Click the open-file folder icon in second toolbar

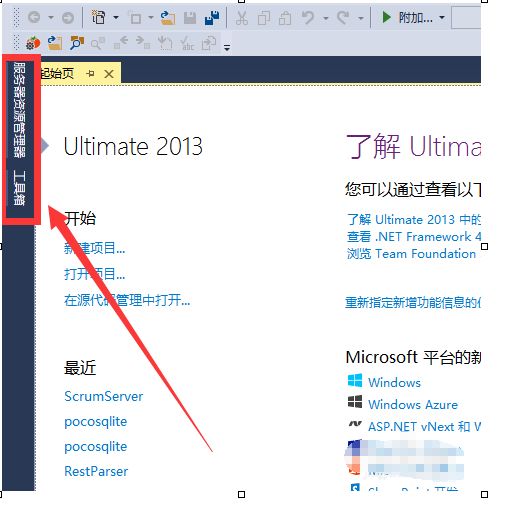55,43
